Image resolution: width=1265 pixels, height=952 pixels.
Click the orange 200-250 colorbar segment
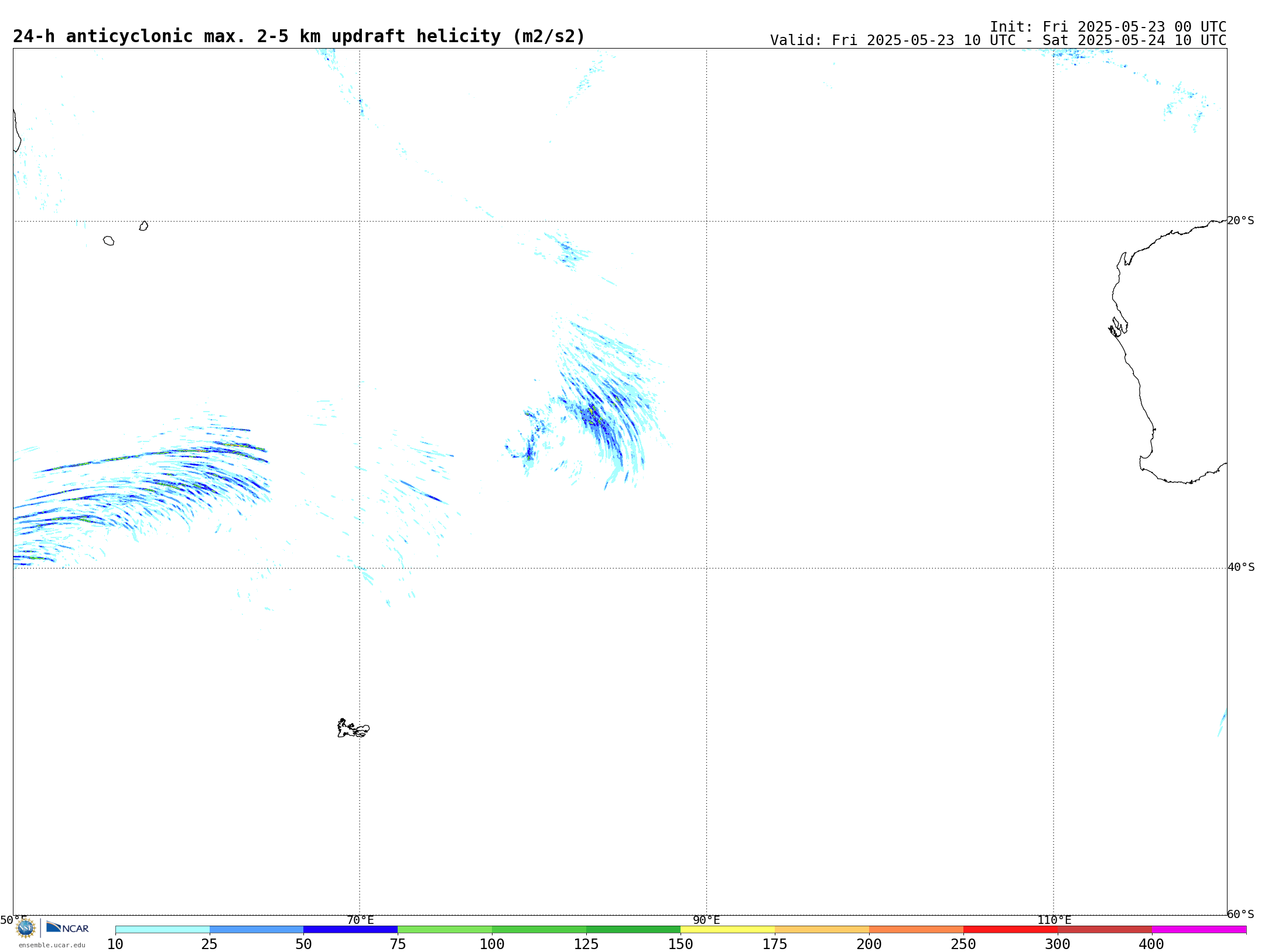point(917,930)
